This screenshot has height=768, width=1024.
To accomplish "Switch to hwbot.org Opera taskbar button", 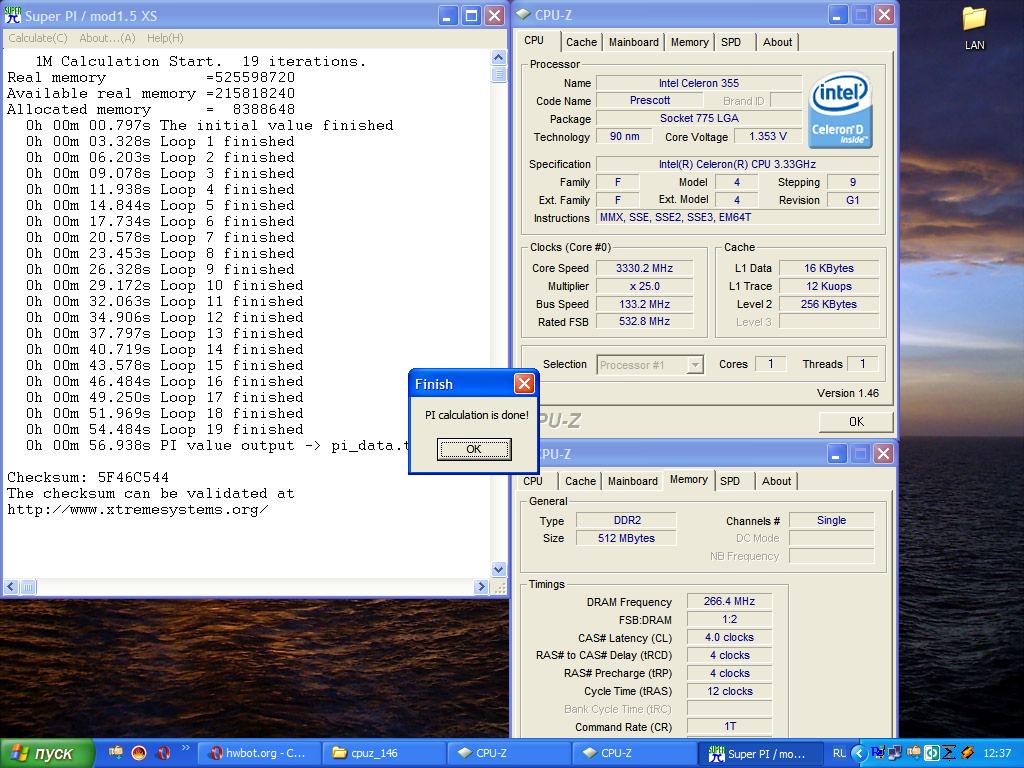I will pyautogui.click(x=259, y=753).
